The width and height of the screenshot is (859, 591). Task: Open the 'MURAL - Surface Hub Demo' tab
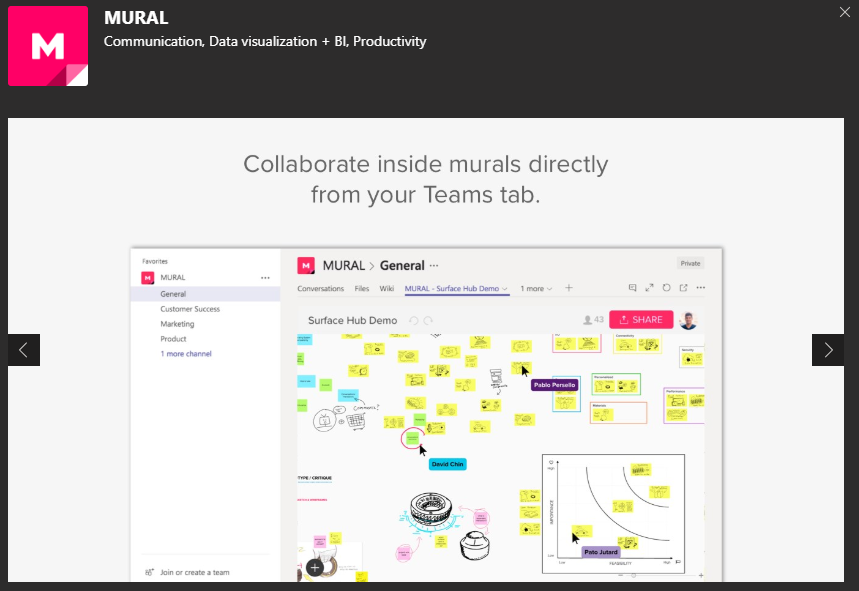click(x=456, y=289)
